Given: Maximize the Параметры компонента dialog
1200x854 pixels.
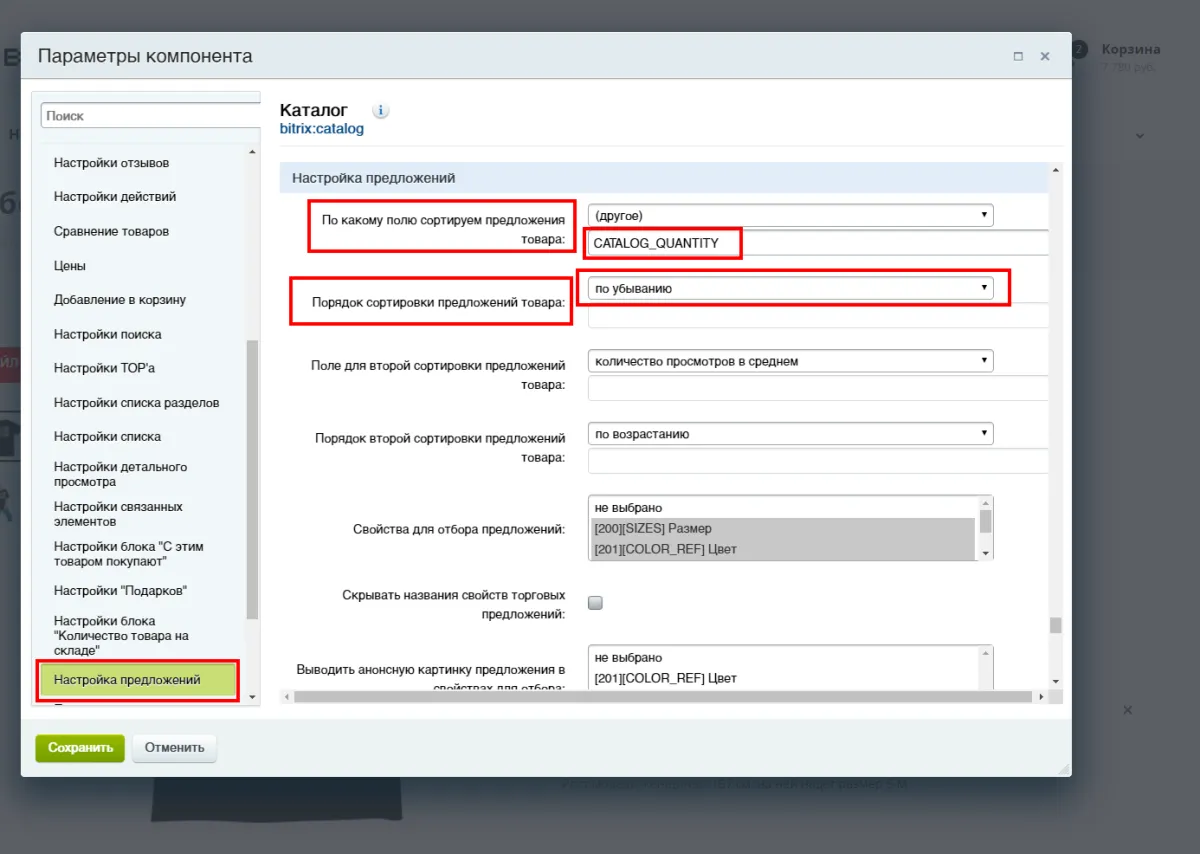Looking at the screenshot, I should pos(1018,57).
